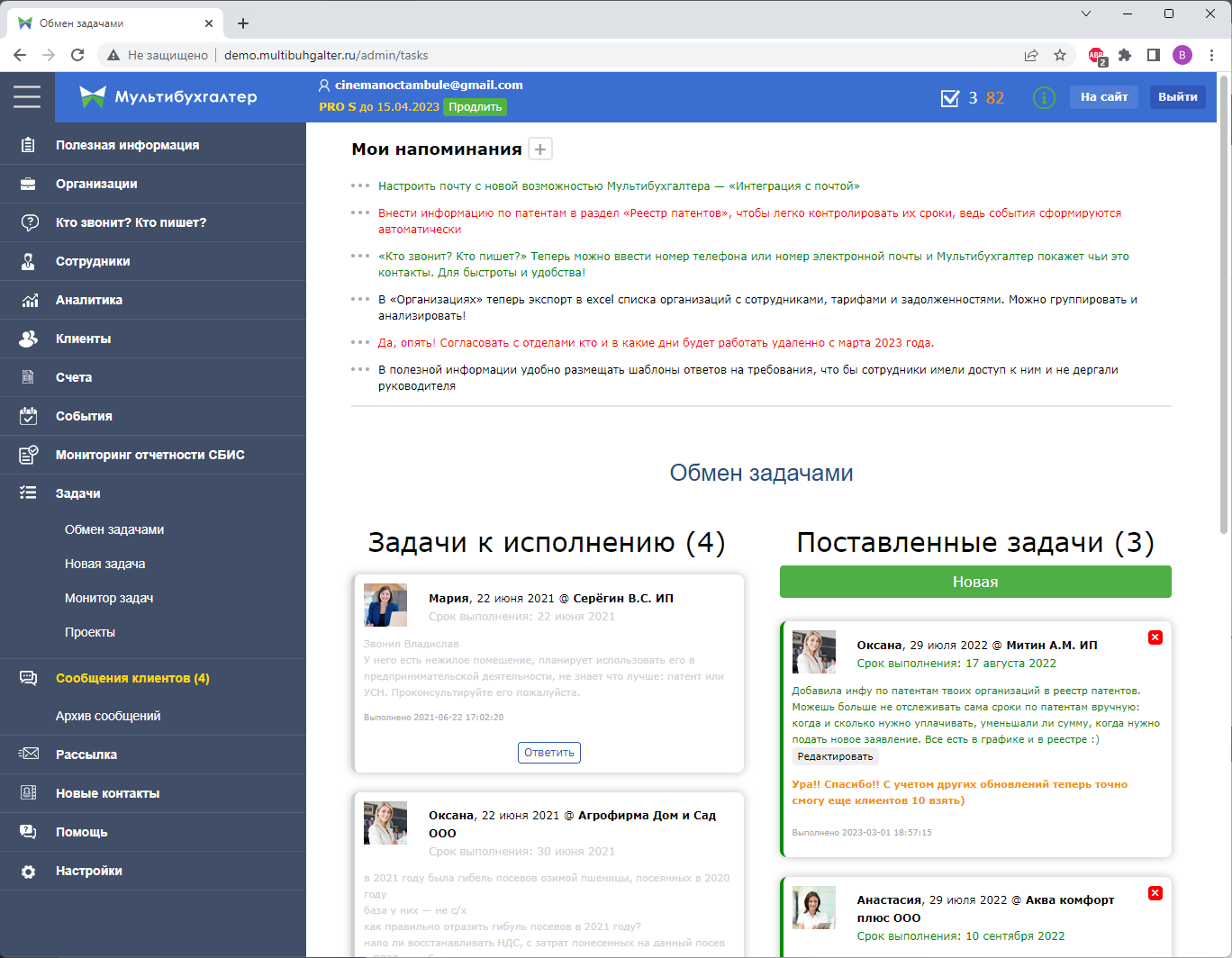Click the Клиенты people icon
1232x958 pixels.
click(x=29, y=339)
